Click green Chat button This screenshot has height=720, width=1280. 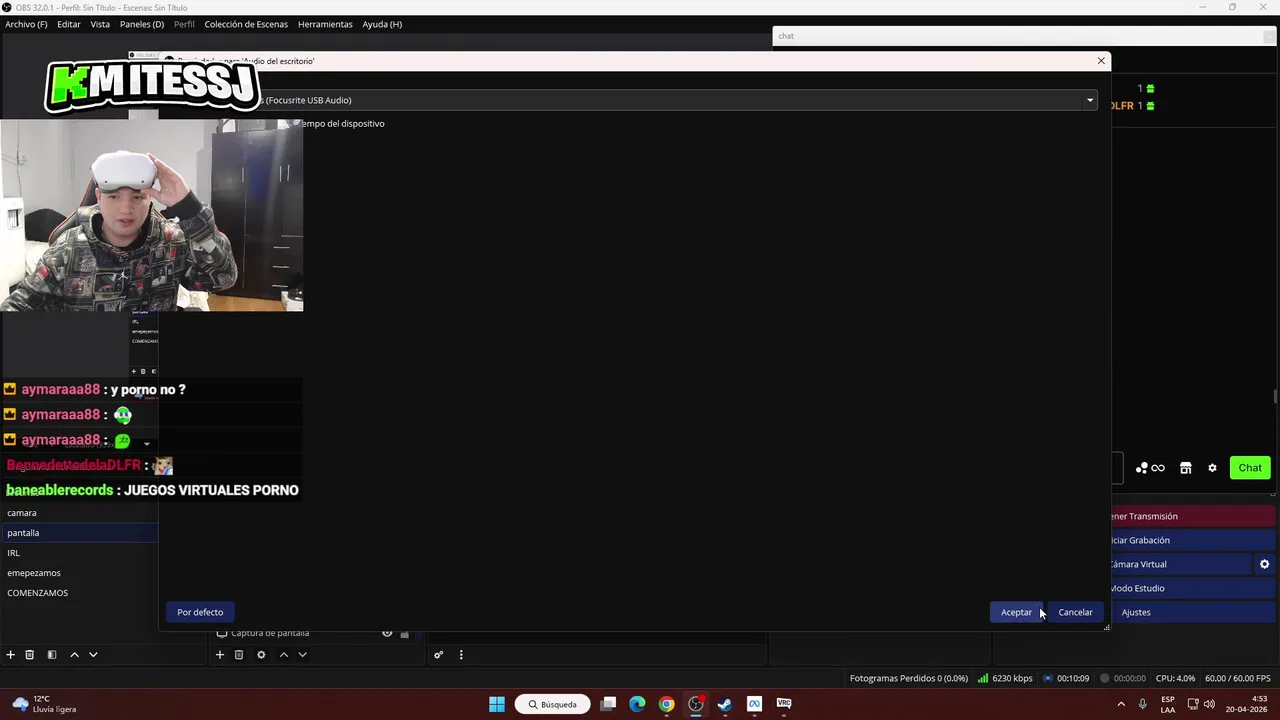tap(1250, 468)
